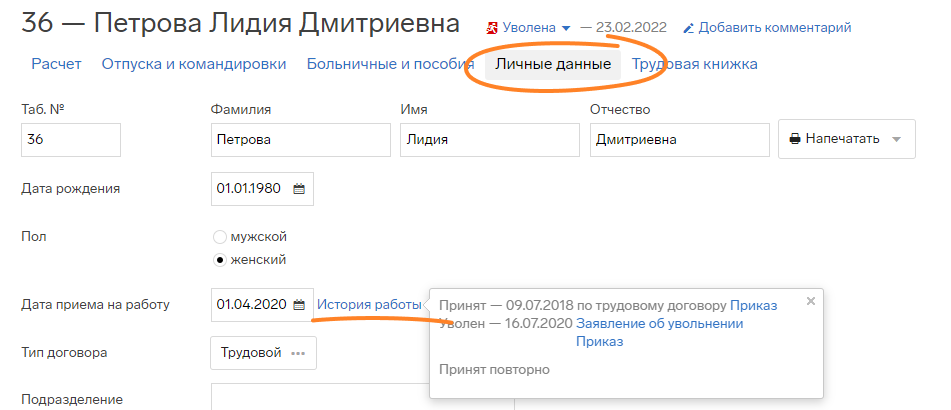Open the Уволена status dropdown

click(536, 27)
